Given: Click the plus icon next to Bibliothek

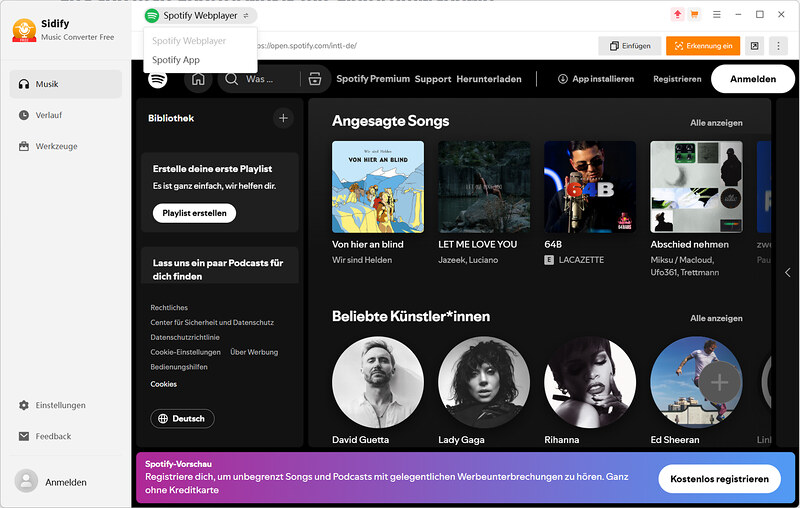Looking at the screenshot, I should click(283, 118).
